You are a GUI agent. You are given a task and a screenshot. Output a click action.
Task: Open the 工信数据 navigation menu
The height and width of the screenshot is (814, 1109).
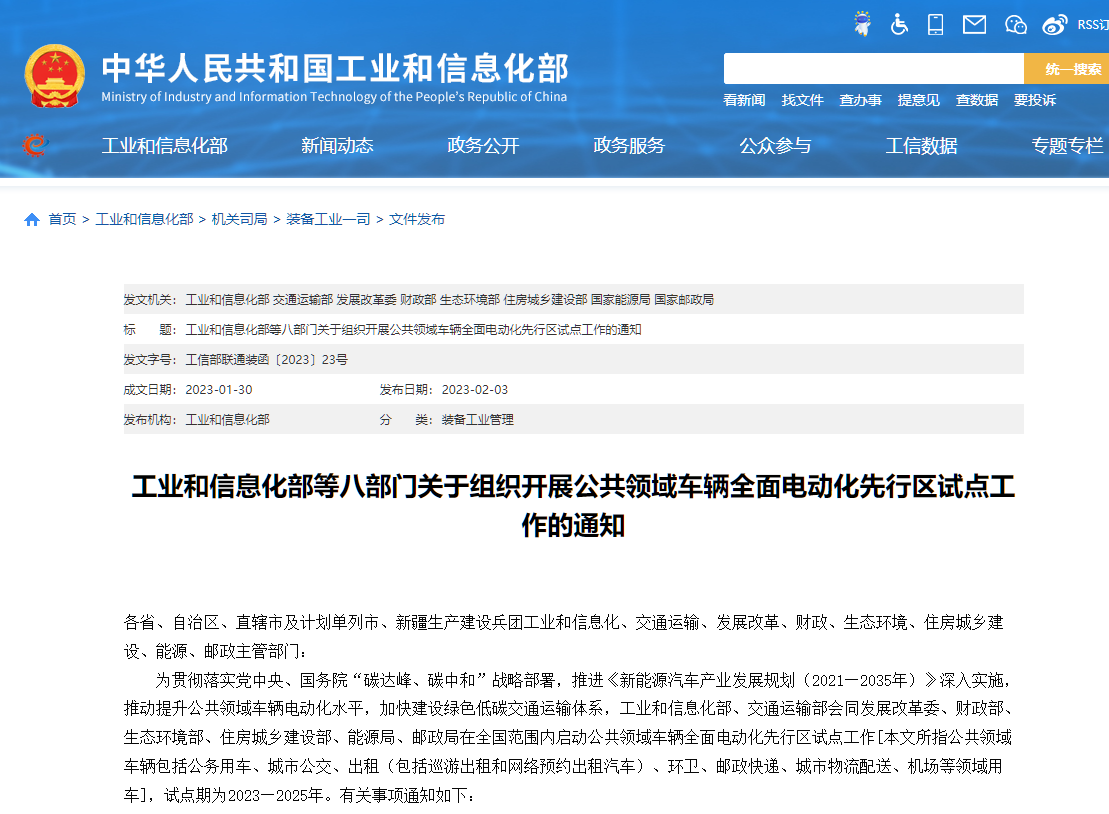tap(921, 146)
